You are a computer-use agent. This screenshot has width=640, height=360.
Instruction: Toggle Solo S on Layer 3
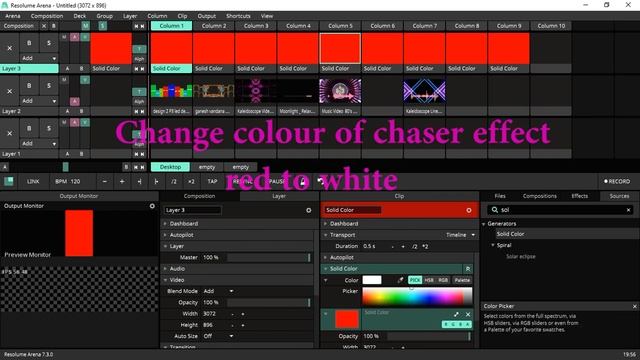click(49, 43)
